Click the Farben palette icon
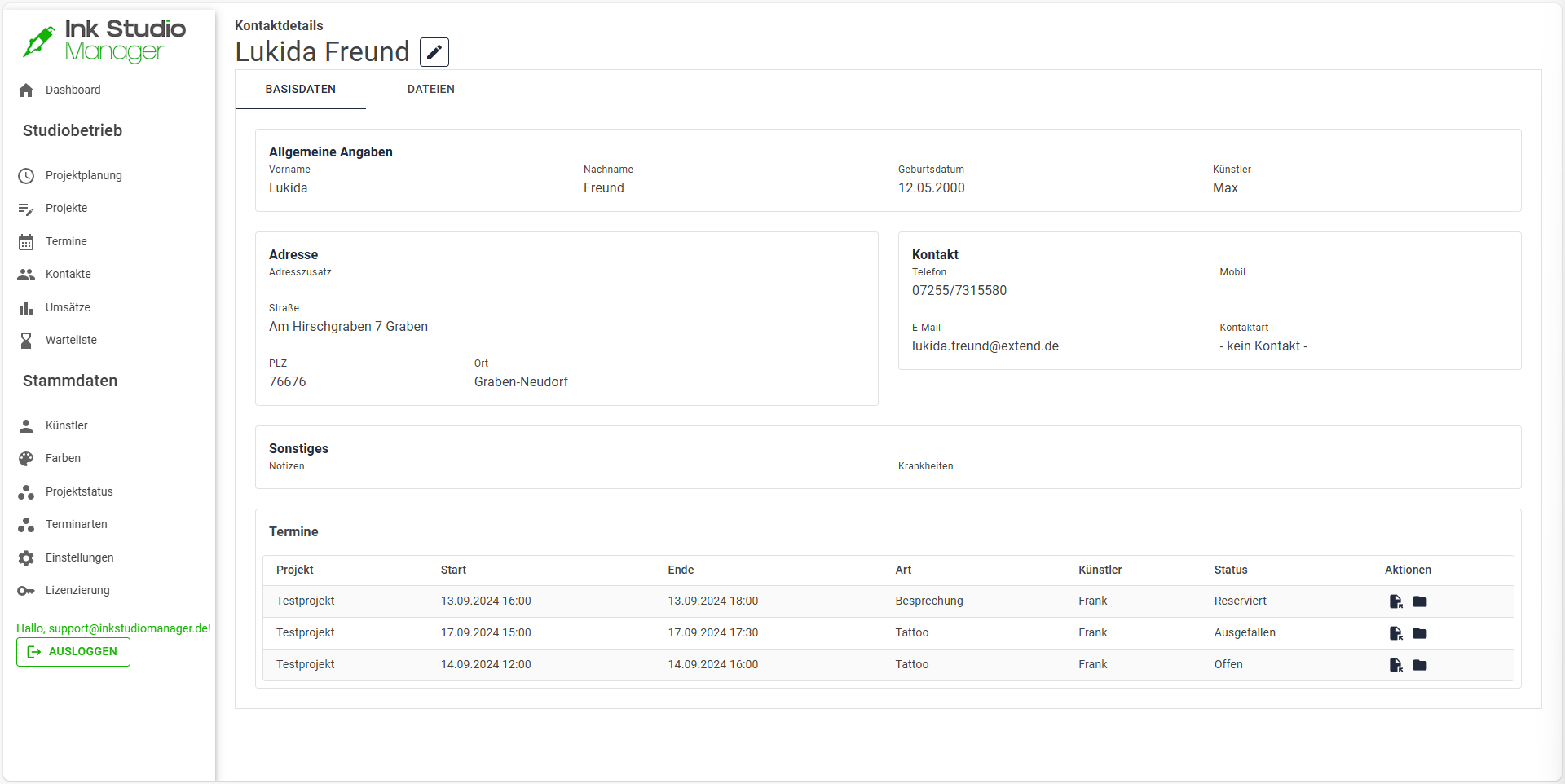This screenshot has width=1565, height=784. (x=26, y=459)
